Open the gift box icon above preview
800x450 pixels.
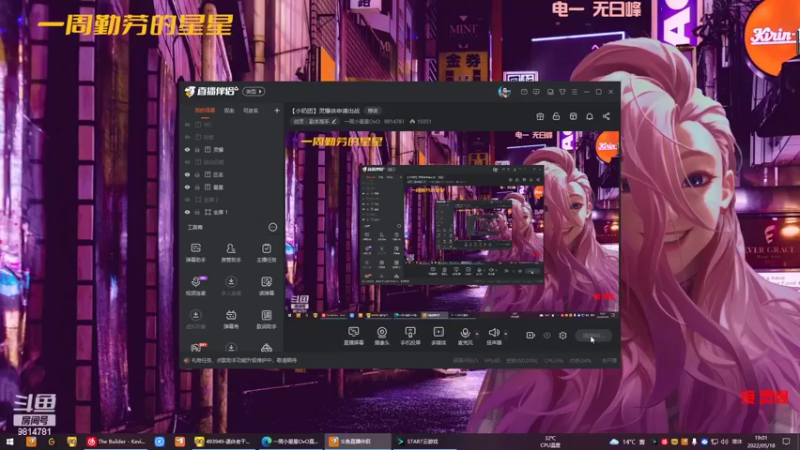click(x=540, y=116)
